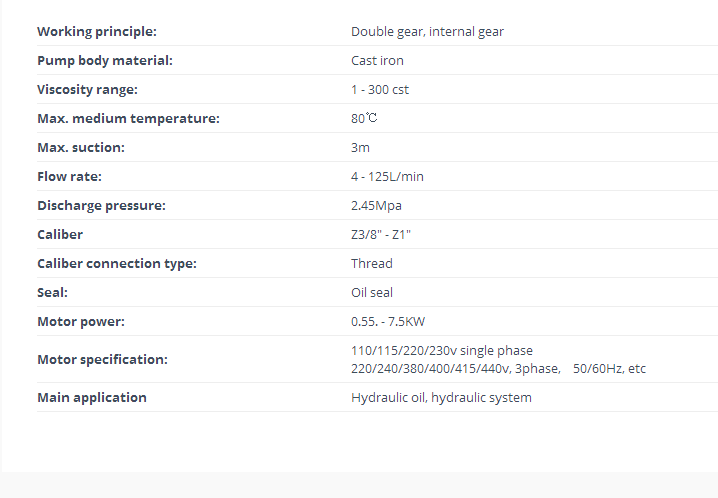
Task: Click the 'Working principle:' label
Action: tap(97, 32)
